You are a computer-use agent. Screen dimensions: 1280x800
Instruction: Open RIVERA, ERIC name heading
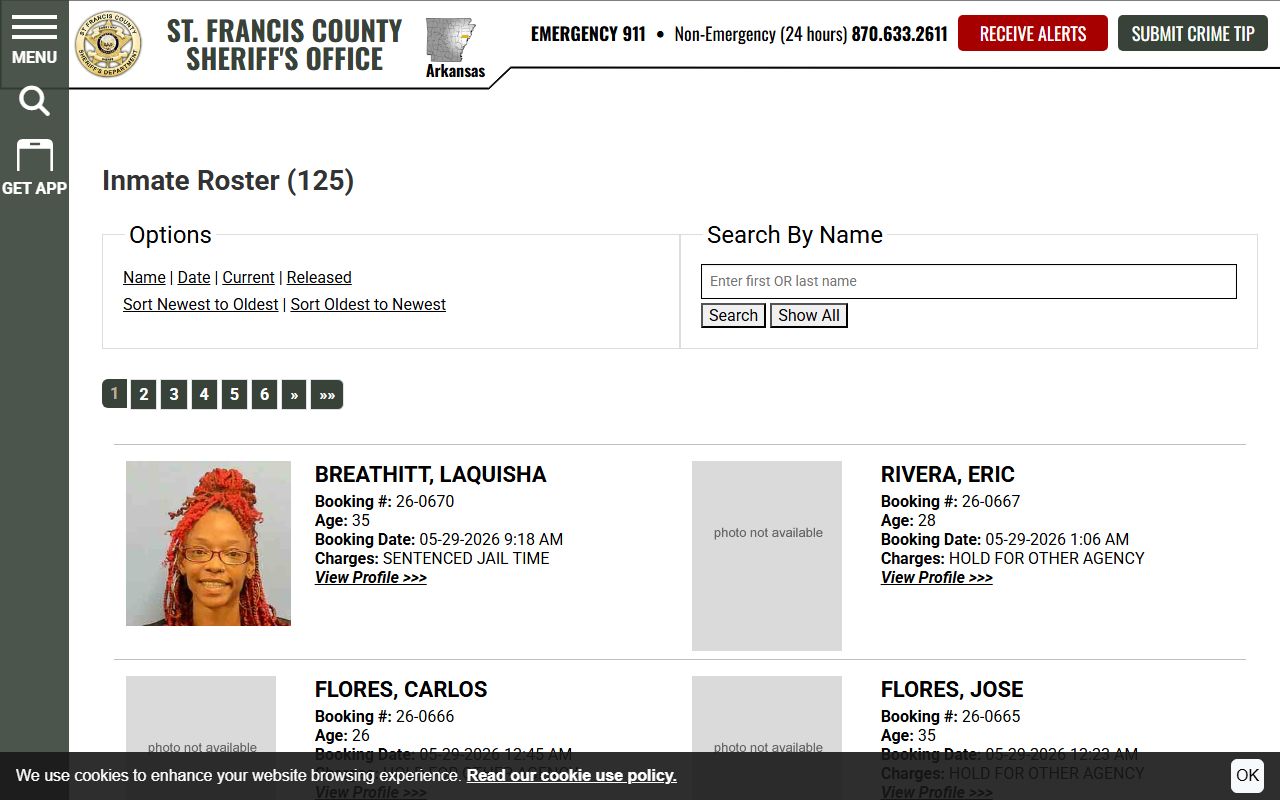948,474
